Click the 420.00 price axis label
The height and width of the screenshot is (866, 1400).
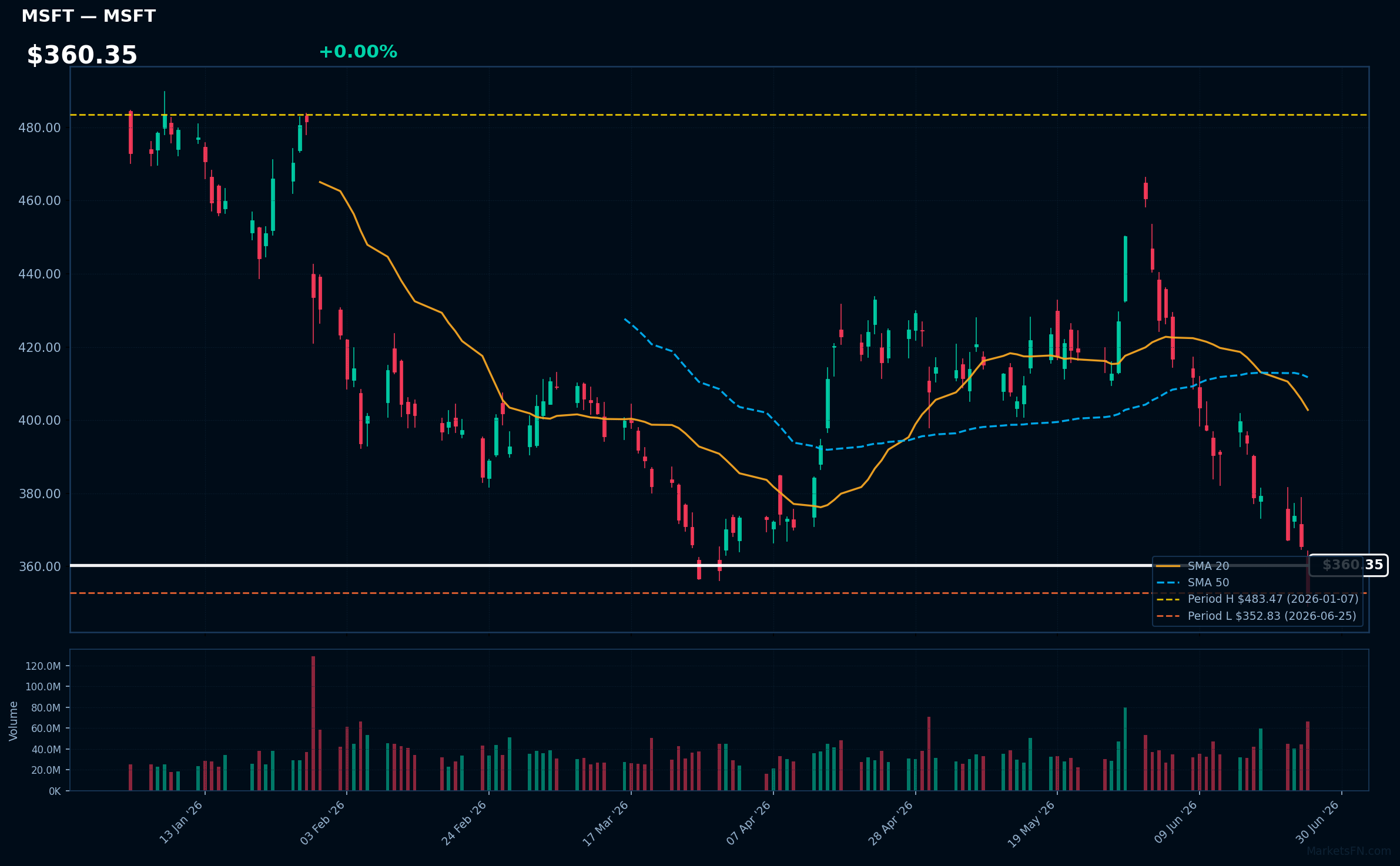[x=39, y=347]
